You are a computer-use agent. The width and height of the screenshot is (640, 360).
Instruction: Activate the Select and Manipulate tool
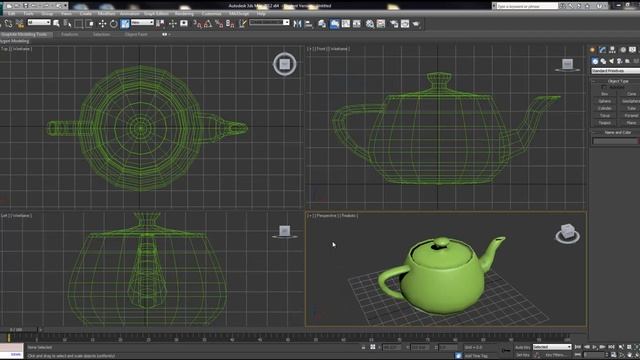(x=172, y=24)
